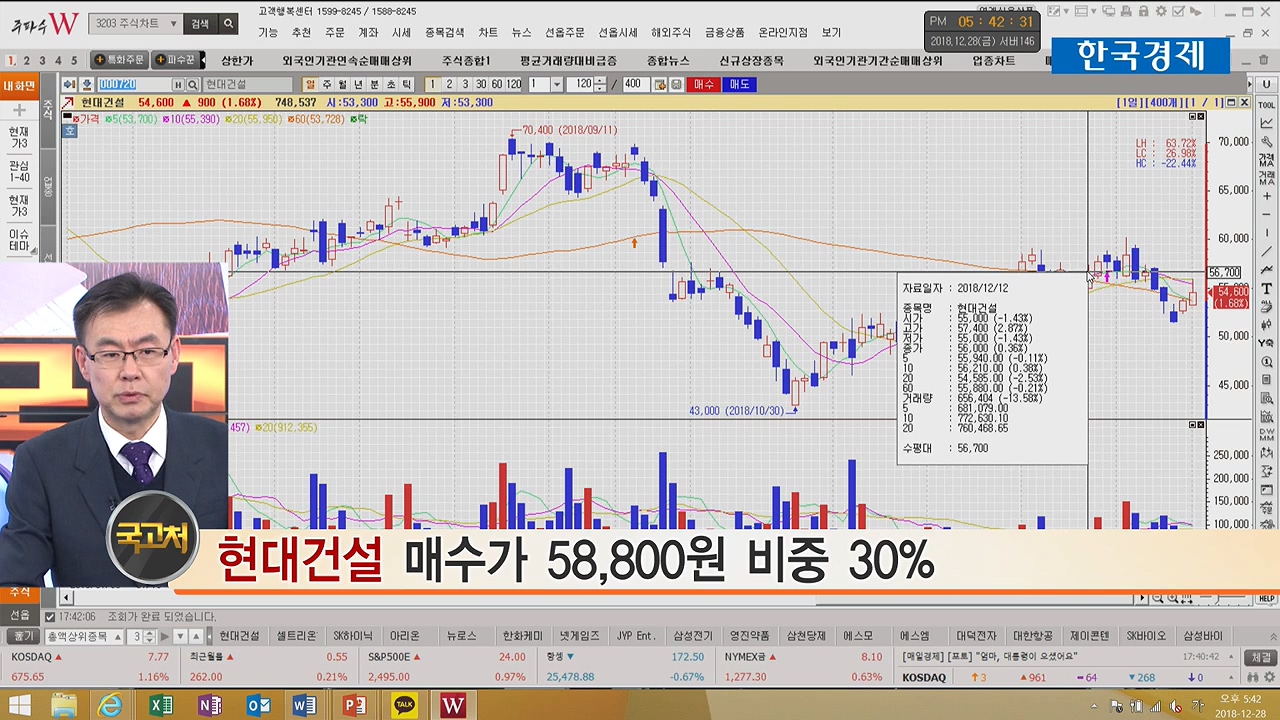
Task: Open the 주문 menu in the menu bar
Action: coord(335,32)
